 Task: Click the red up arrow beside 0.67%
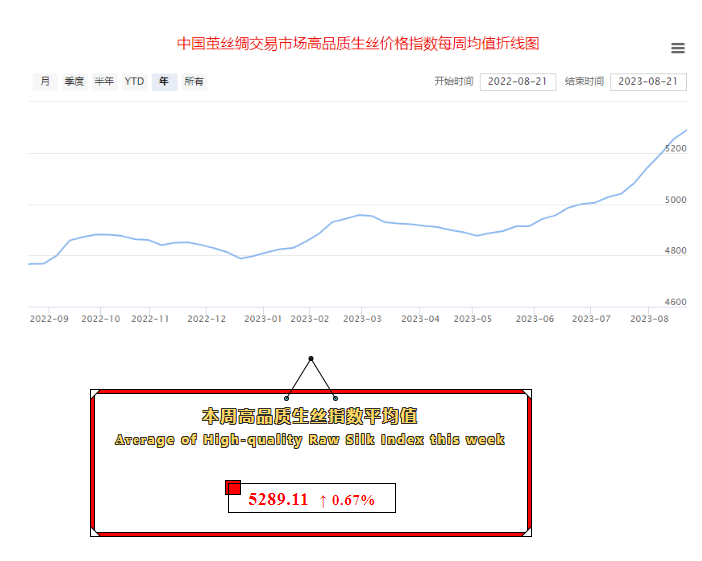323,500
